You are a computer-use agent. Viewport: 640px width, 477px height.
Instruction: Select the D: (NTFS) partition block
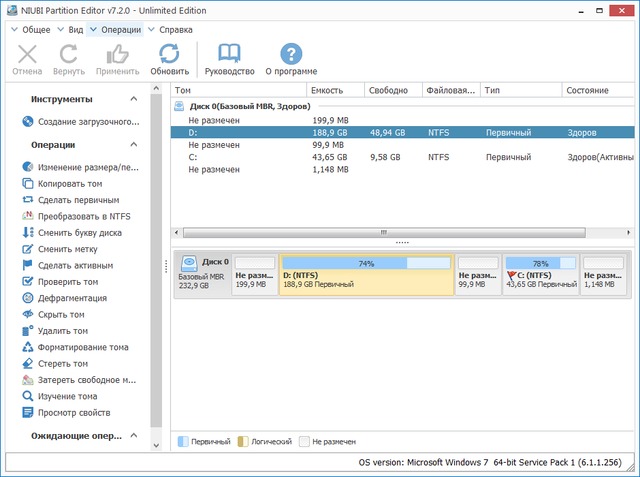tap(366, 275)
